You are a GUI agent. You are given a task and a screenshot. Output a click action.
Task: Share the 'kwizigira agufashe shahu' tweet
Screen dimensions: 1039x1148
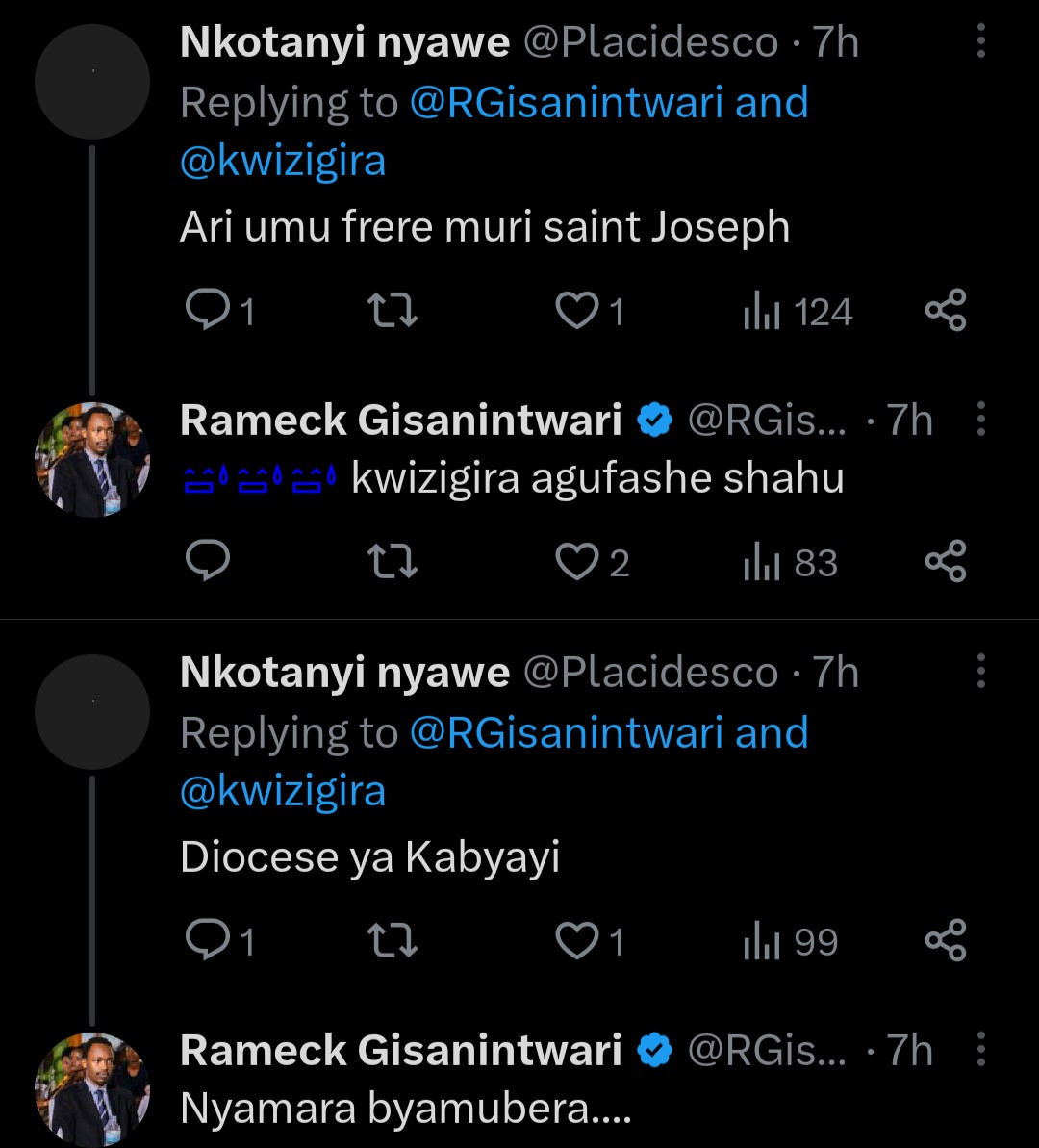click(945, 562)
